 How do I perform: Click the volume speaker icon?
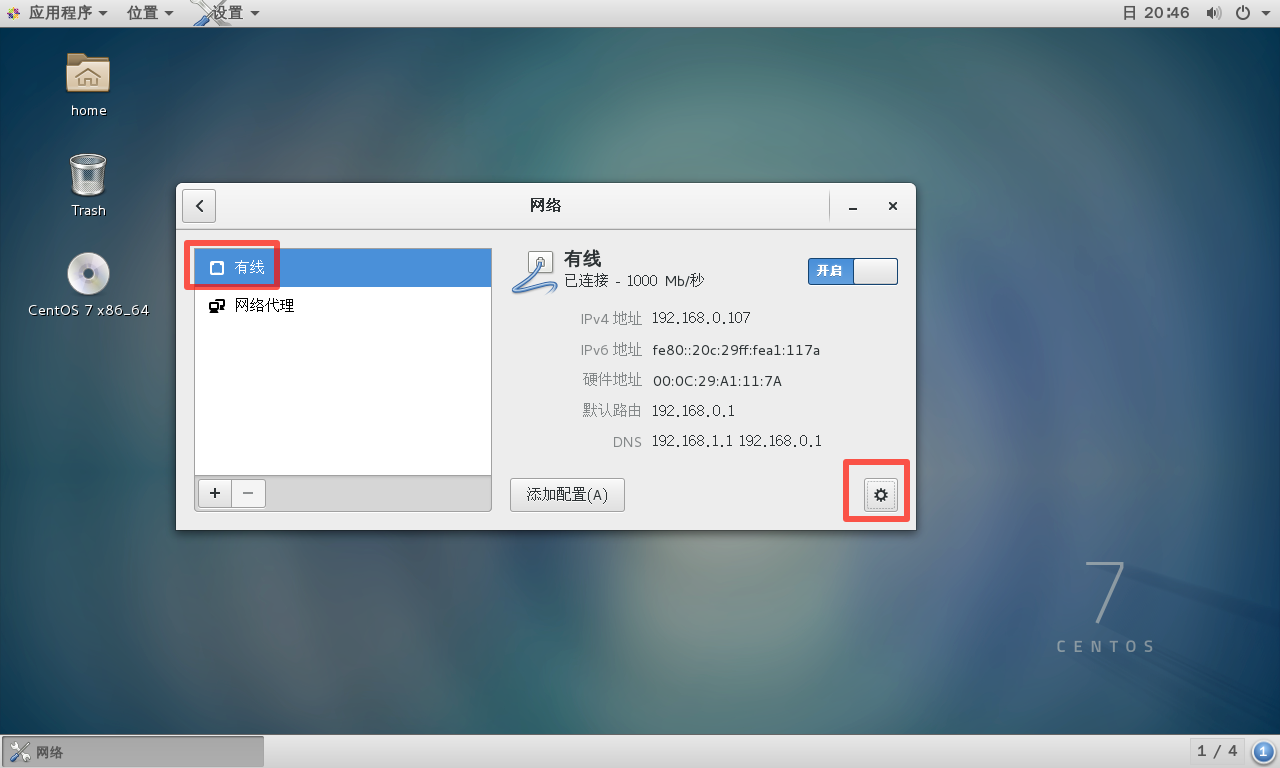[x=1213, y=13]
